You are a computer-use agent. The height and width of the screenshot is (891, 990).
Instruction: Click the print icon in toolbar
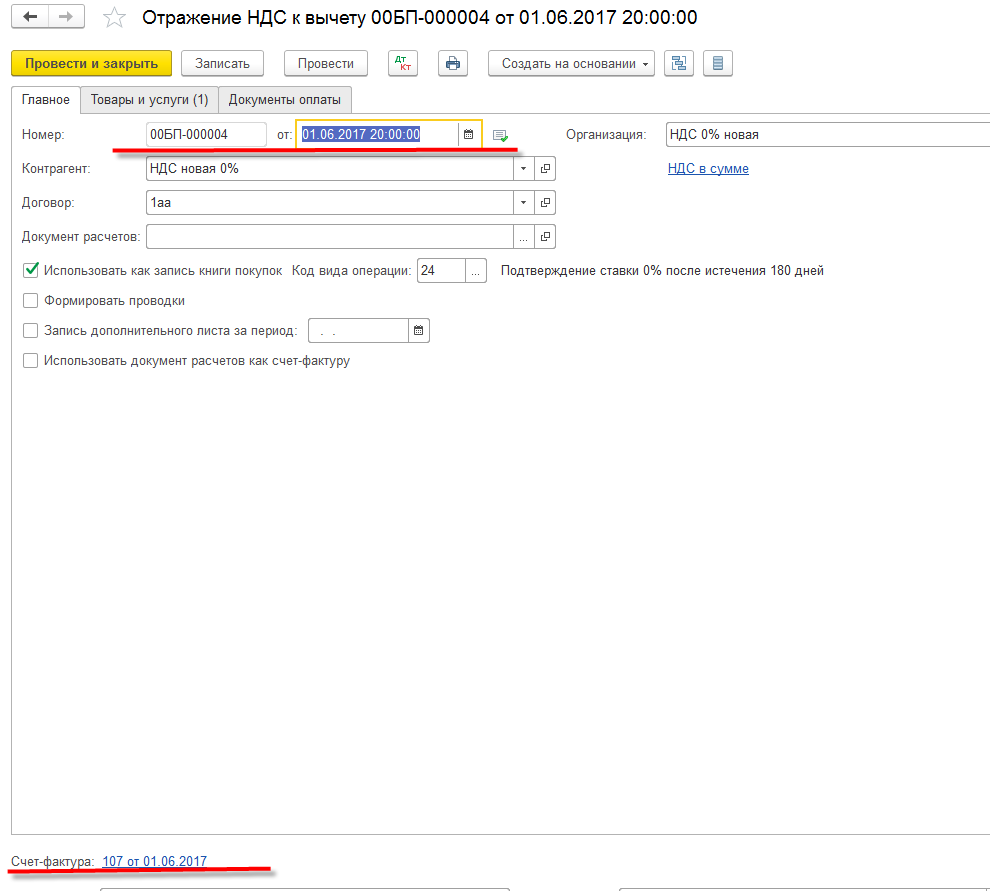pos(453,63)
